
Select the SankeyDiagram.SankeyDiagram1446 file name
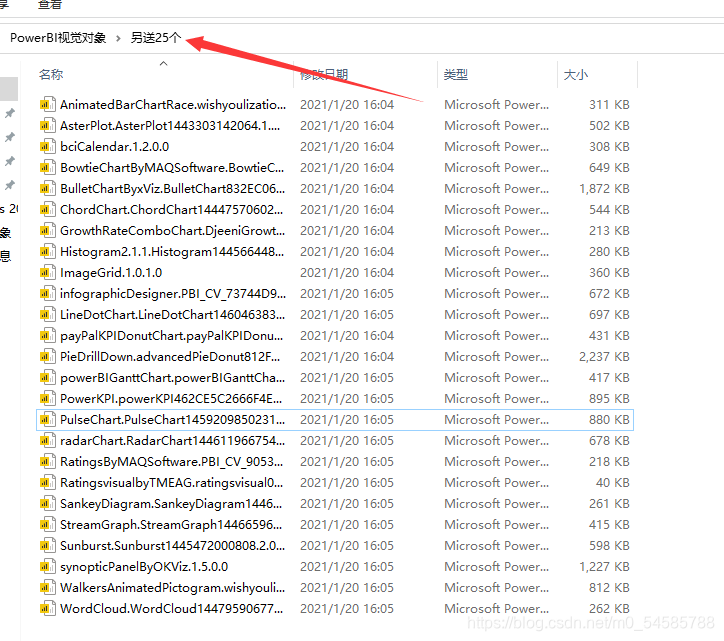[171, 504]
